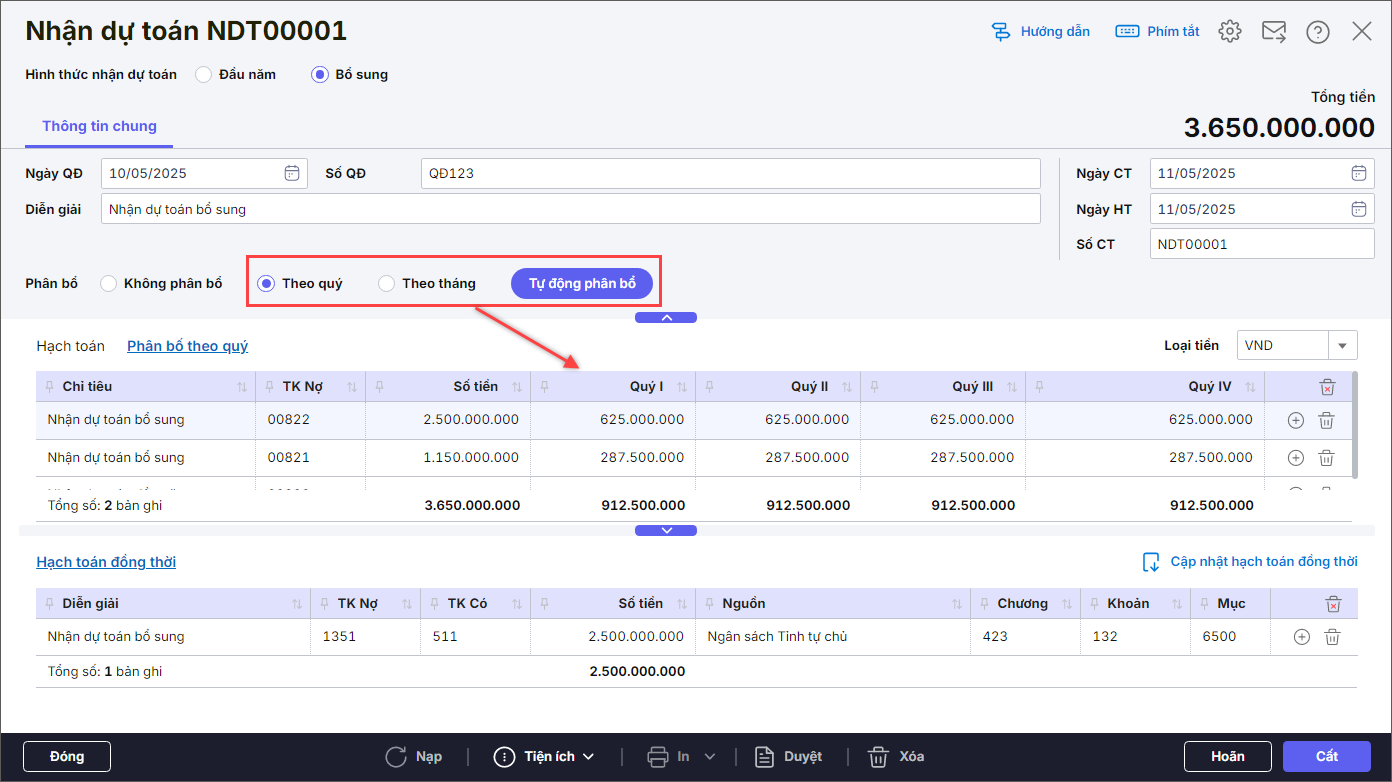The image size is (1392, 782).
Task: Click the Diễn giải text field
Action: point(570,209)
